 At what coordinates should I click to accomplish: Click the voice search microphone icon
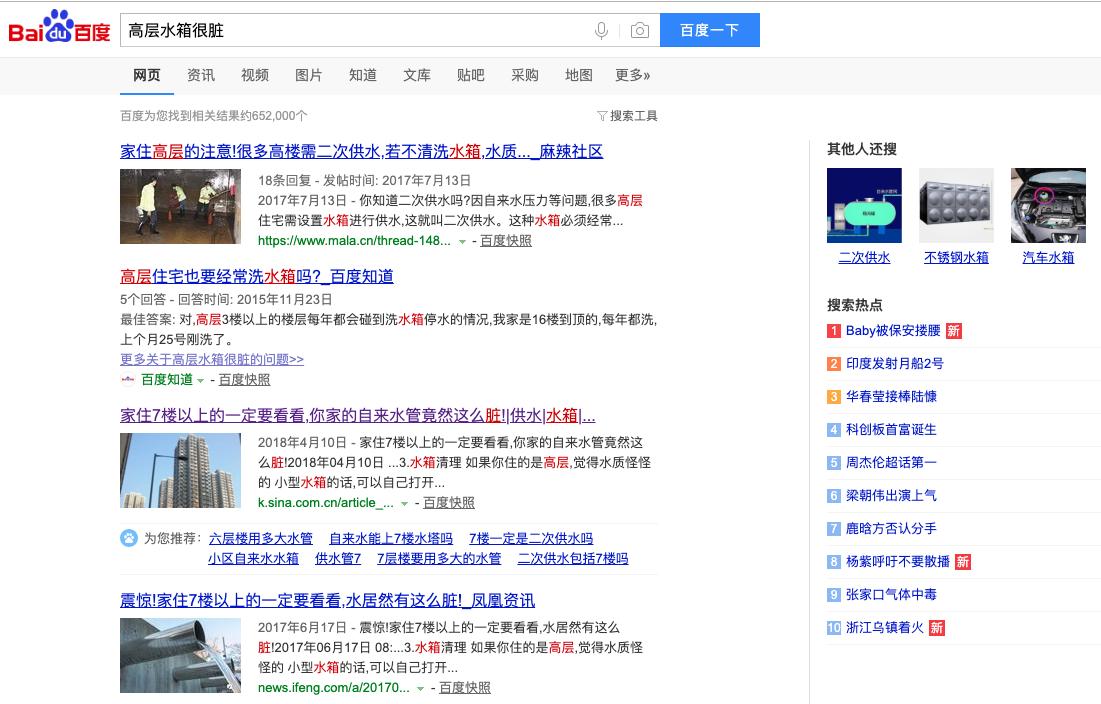point(600,30)
